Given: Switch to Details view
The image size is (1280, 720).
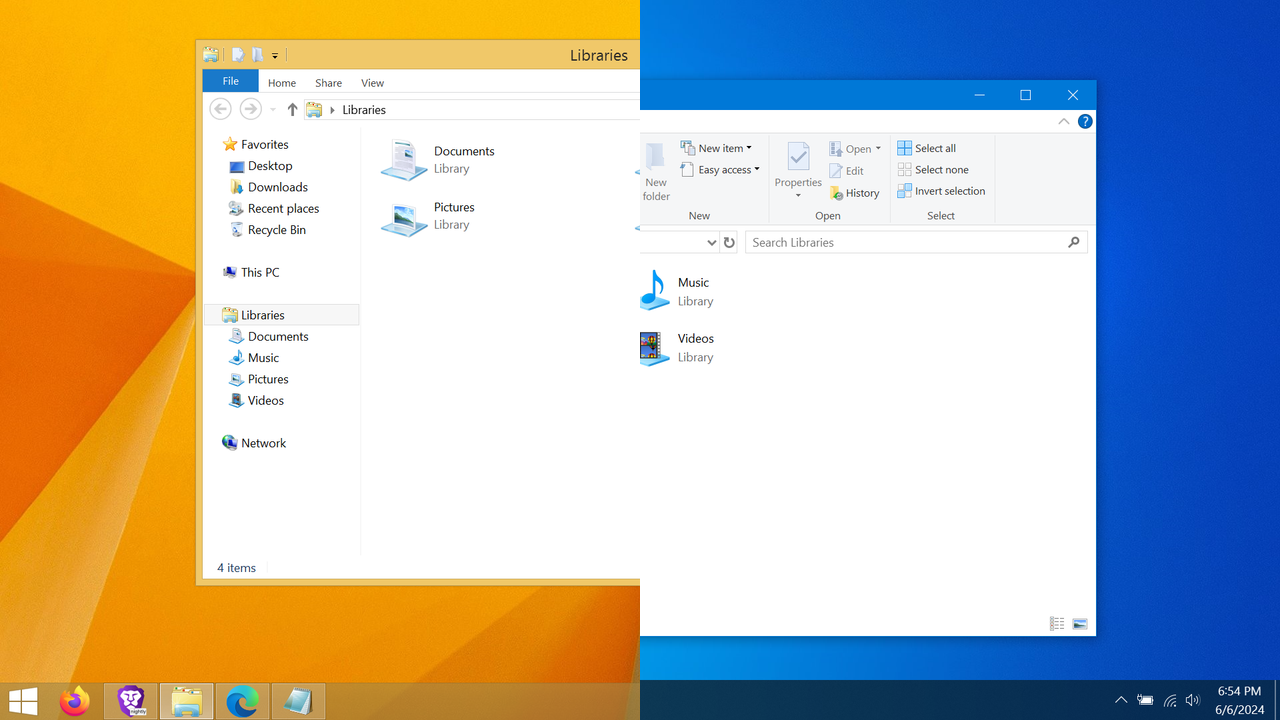Looking at the screenshot, I should coord(1057,623).
